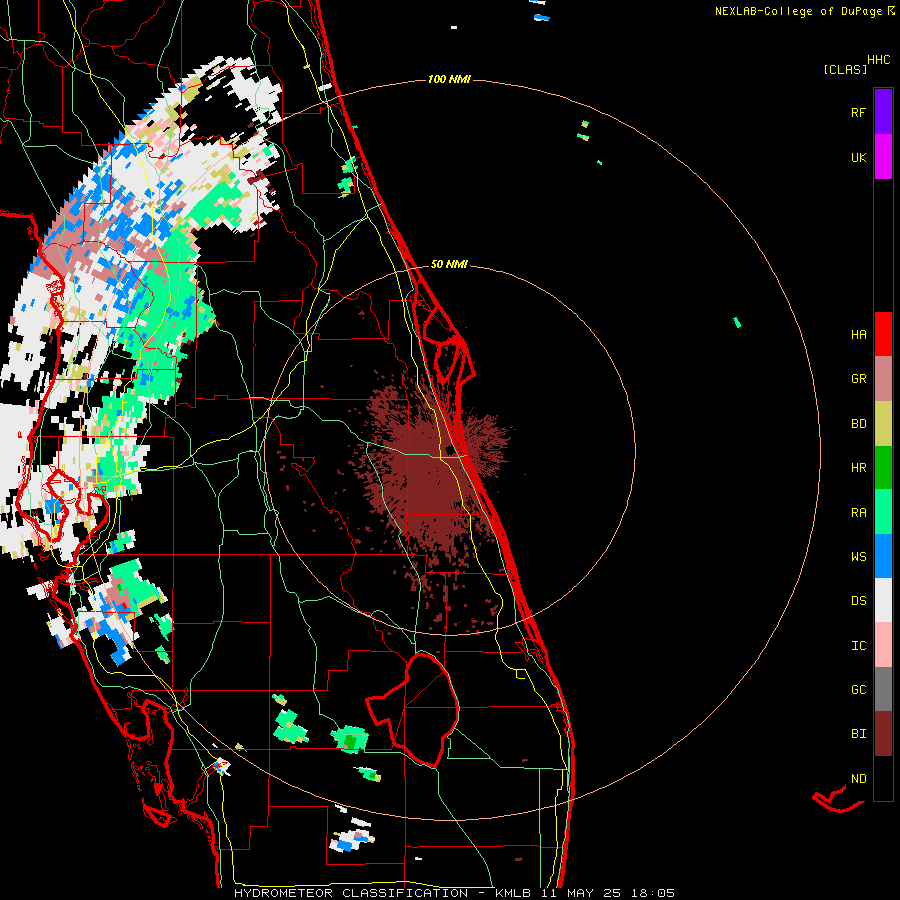Click the RA legend label
The width and height of the screenshot is (900, 900).
(858, 512)
